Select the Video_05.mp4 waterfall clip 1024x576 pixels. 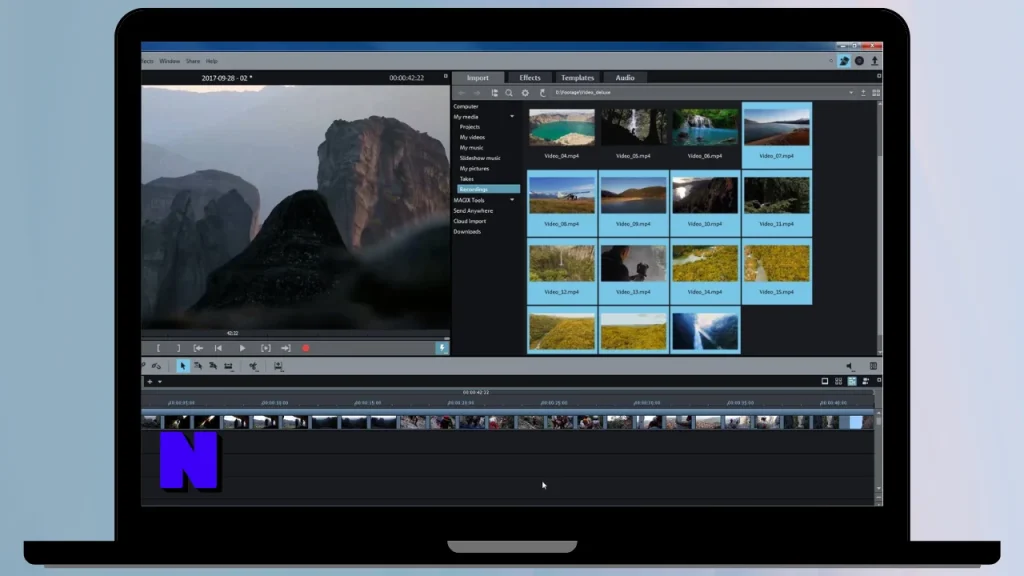click(x=633, y=127)
